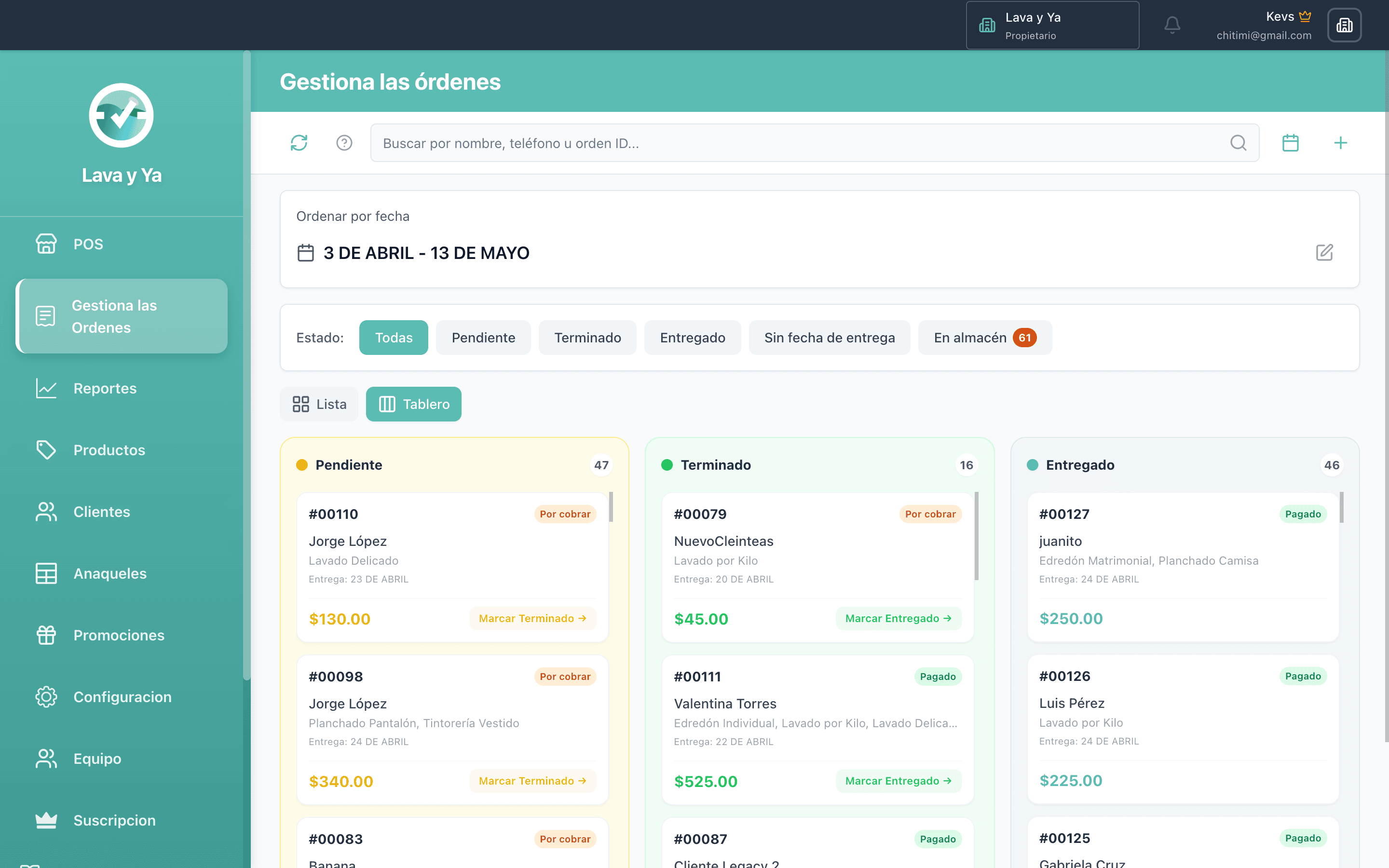Click the NuevoCleinteas customer name
The image size is (1389, 868).
723,541
